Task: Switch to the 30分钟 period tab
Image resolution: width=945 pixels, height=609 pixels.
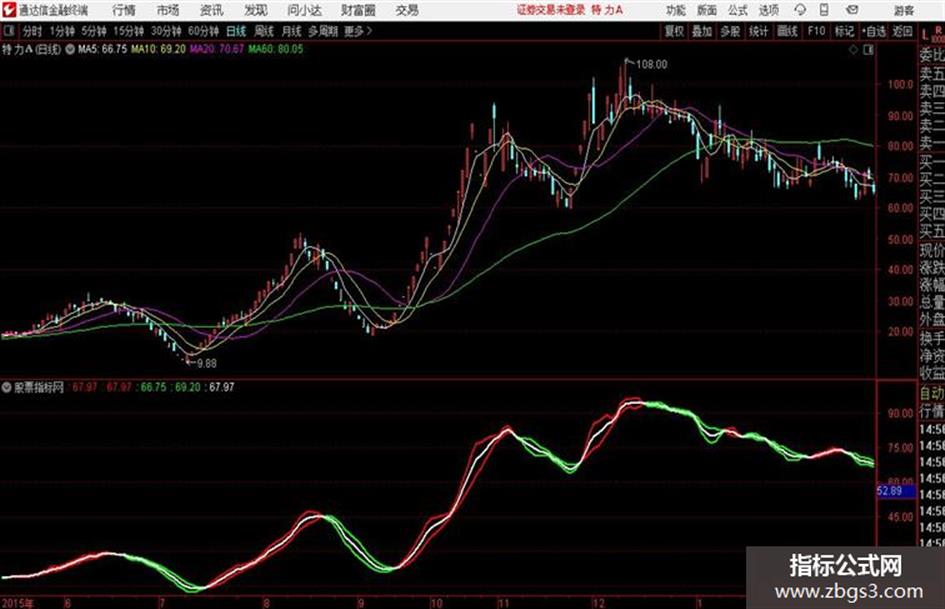Action: 166,31
